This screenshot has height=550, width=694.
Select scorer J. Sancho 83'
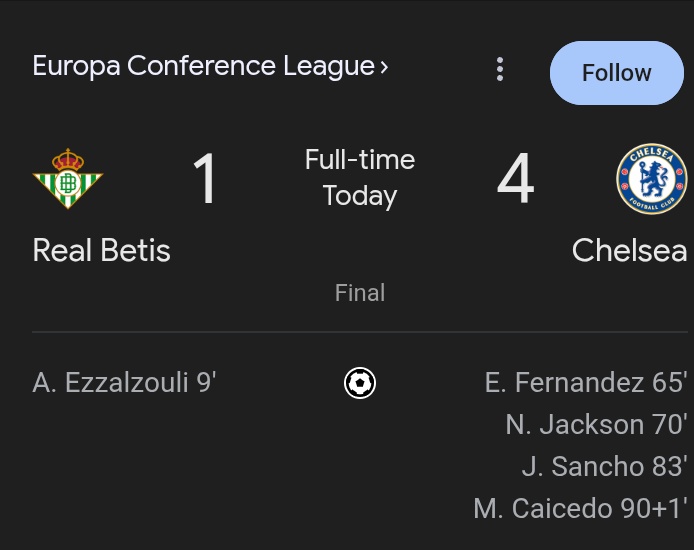[605, 466]
